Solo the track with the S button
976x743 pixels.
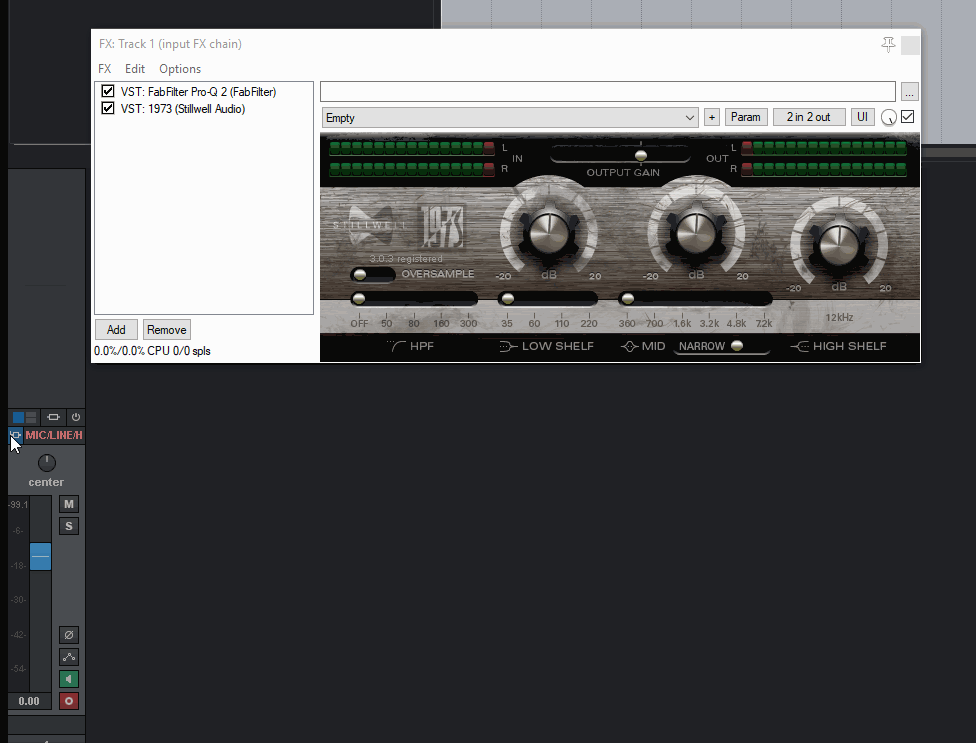[x=69, y=526]
